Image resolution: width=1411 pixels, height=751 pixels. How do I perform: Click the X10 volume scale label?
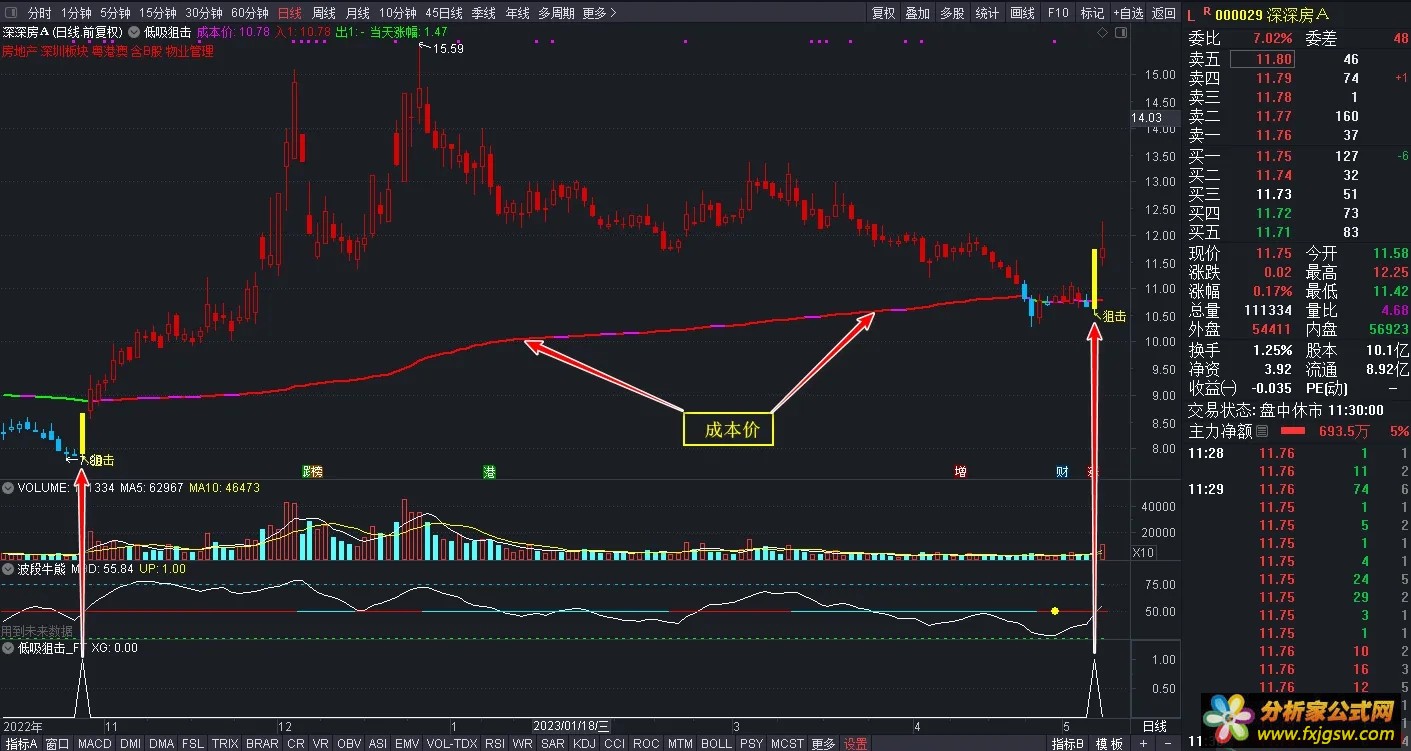point(1143,553)
